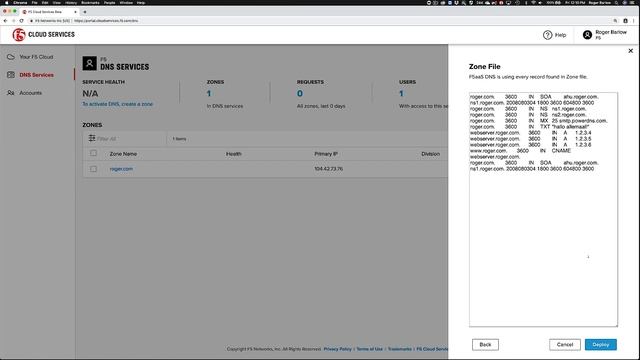The height and width of the screenshot is (360, 640).
Task: Open Help from the question mark icon
Action: (547, 35)
